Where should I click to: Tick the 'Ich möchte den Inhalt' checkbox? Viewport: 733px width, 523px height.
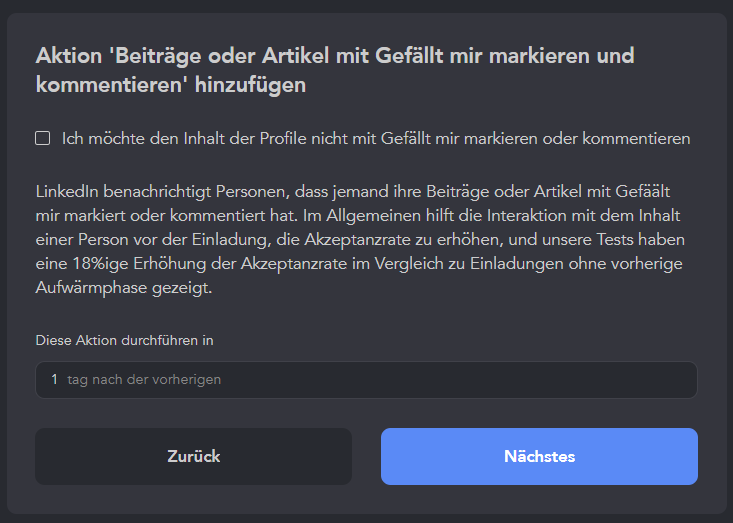coord(43,138)
